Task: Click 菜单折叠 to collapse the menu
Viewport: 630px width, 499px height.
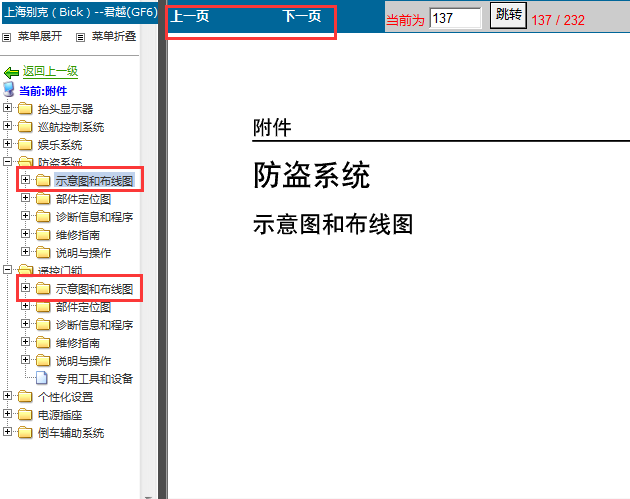Action: [114, 37]
